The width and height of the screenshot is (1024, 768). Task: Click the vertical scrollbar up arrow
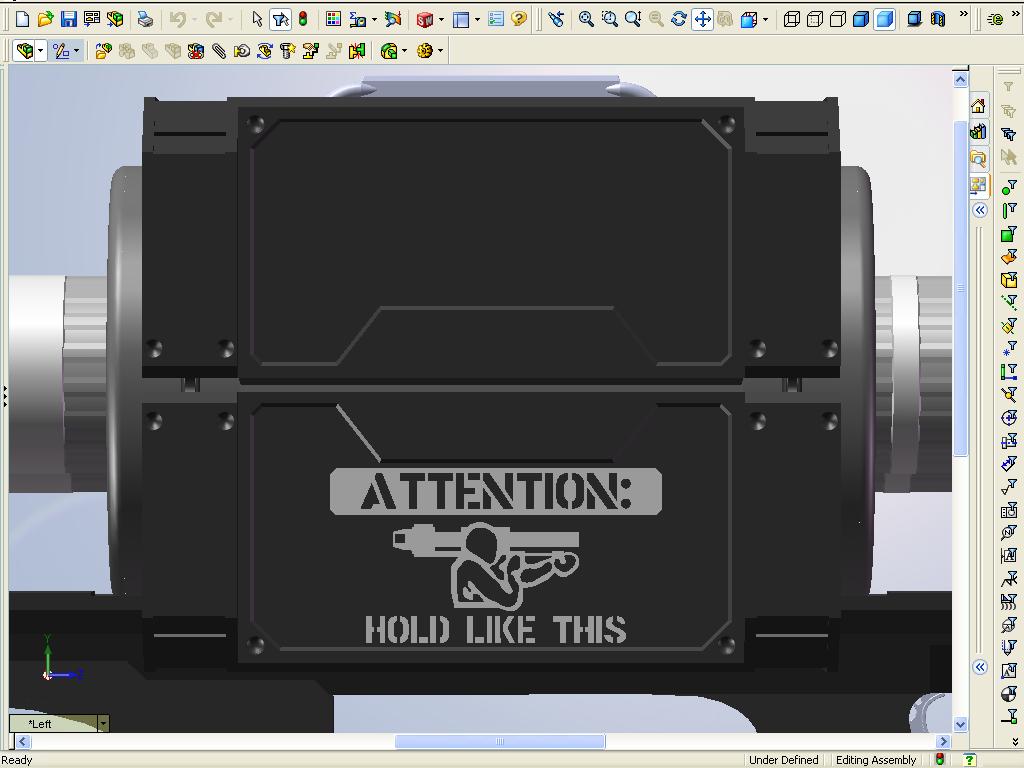click(960, 80)
